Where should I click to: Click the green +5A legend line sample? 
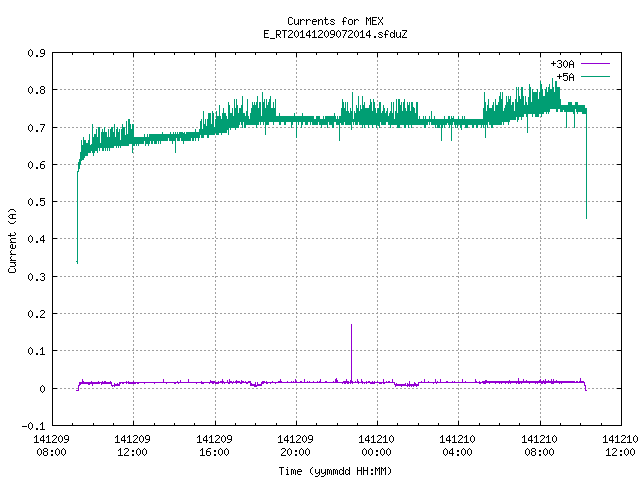[595, 76]
